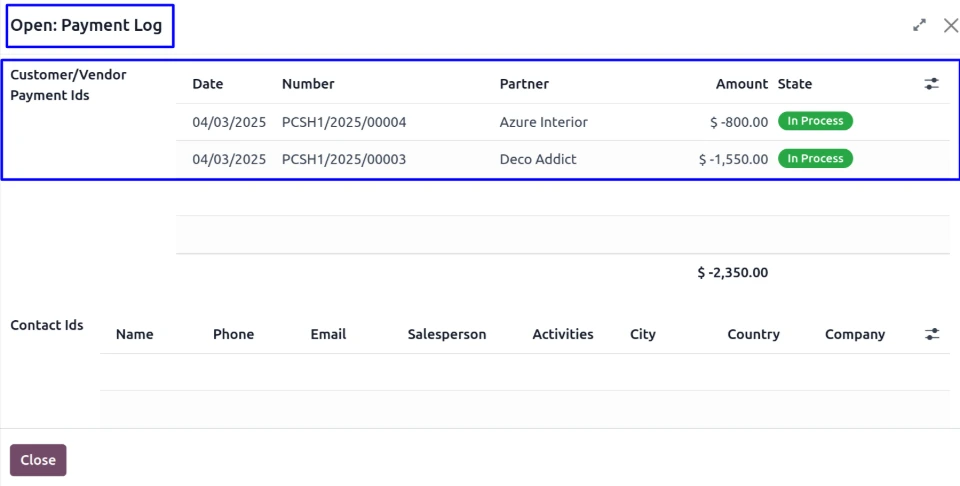Expand the dialog to full screen
Viewport: 960px width, 486px height.
[919, 26]
